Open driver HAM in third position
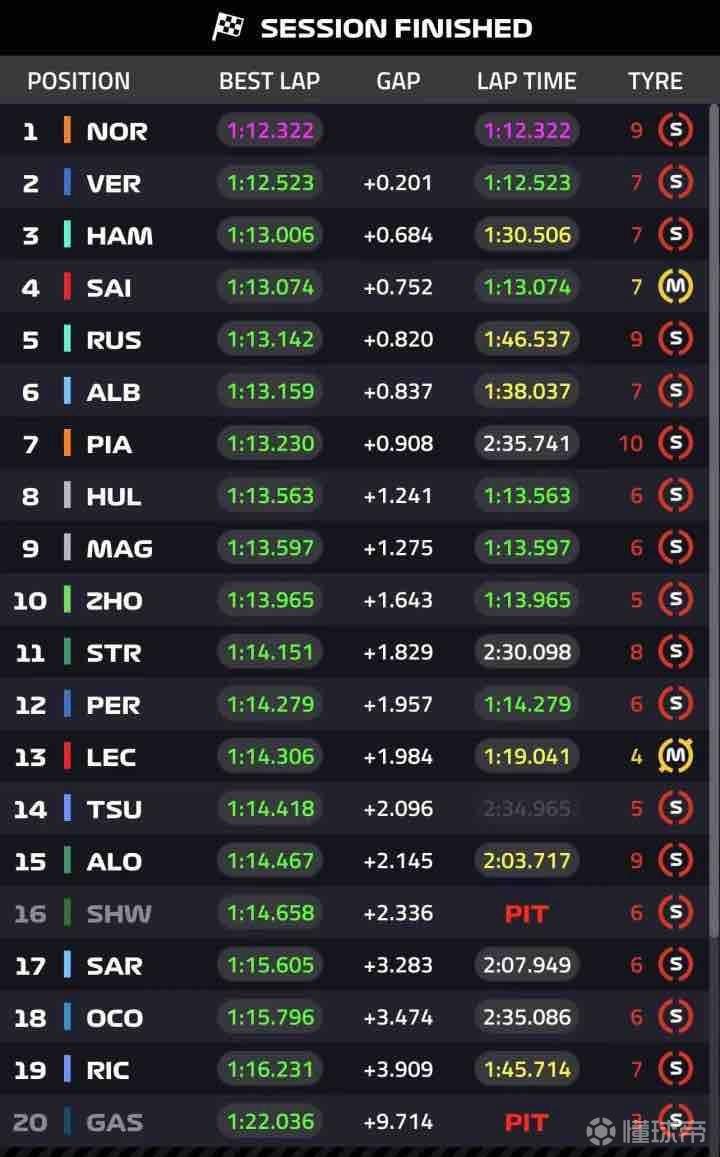Screen dimensions: 720x1157 [119, 235]
